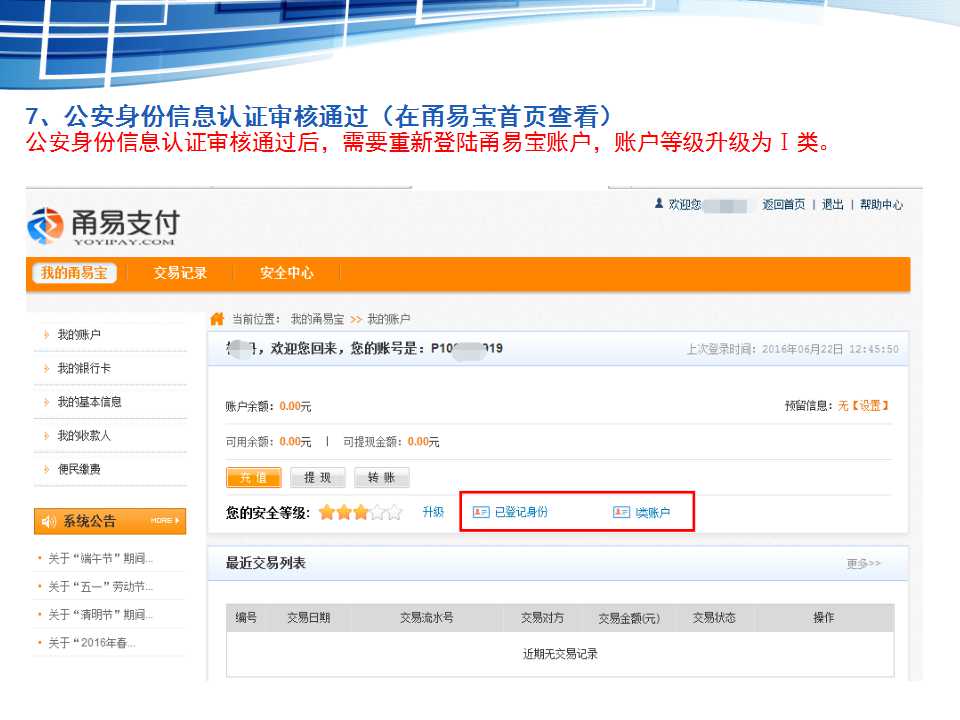The width and height of the screenshot is (960, 720).
Task: Open 我的基本信息 in the sidebar
Action: coord(89,402)
